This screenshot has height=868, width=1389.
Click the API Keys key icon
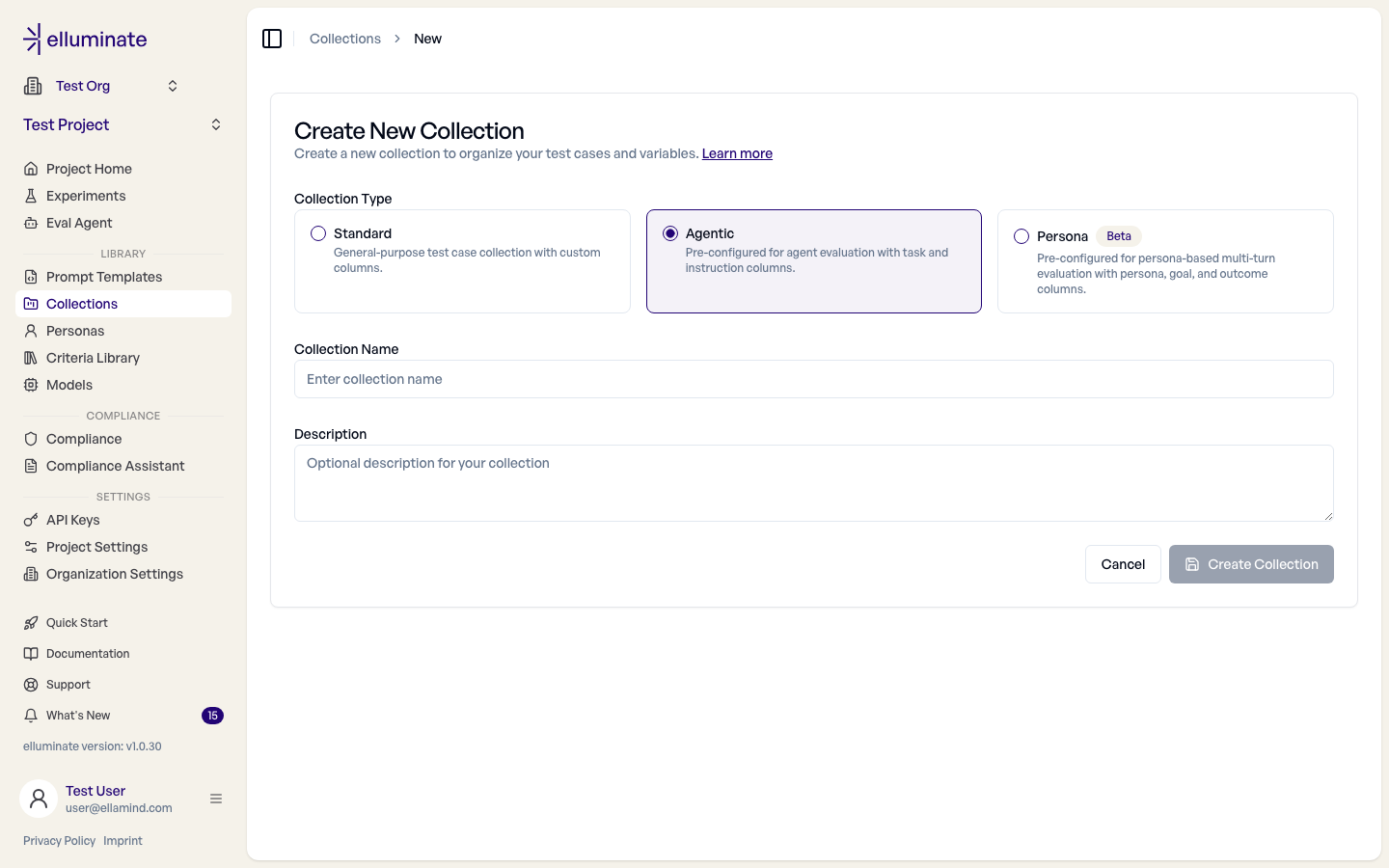[x=31, y=520]
